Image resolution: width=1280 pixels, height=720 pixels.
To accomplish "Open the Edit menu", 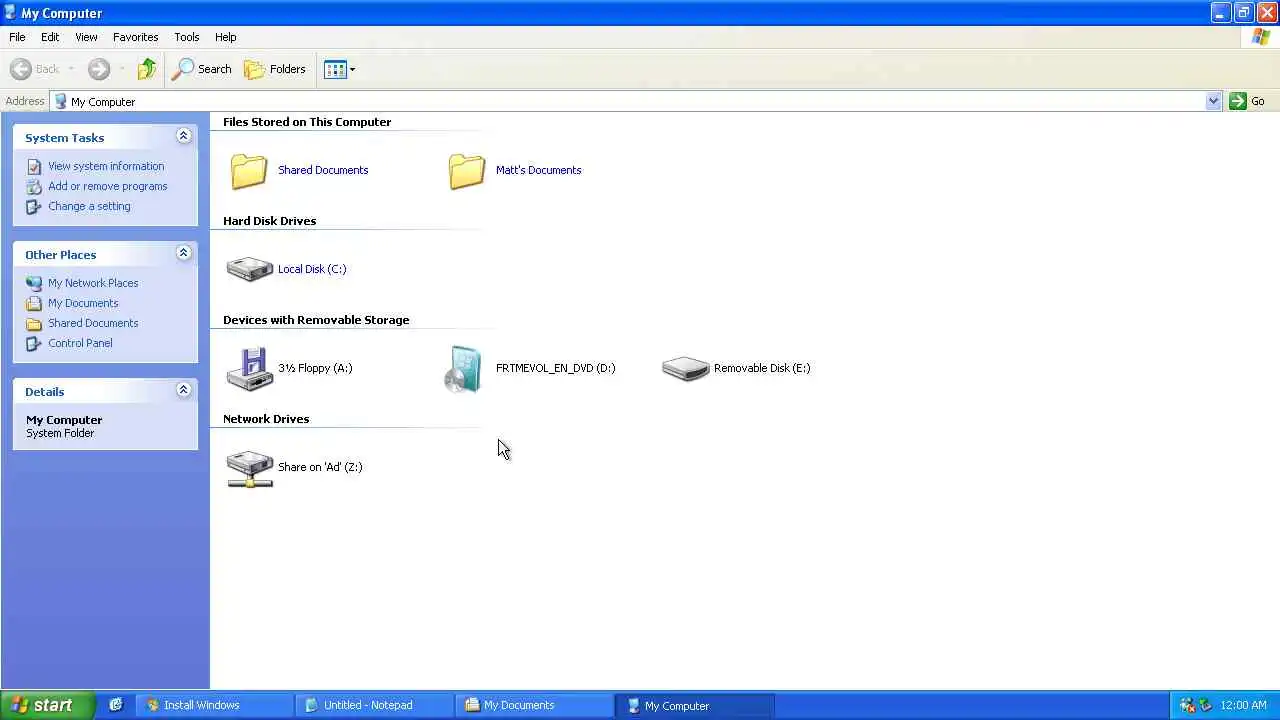I will coord(50,37).
